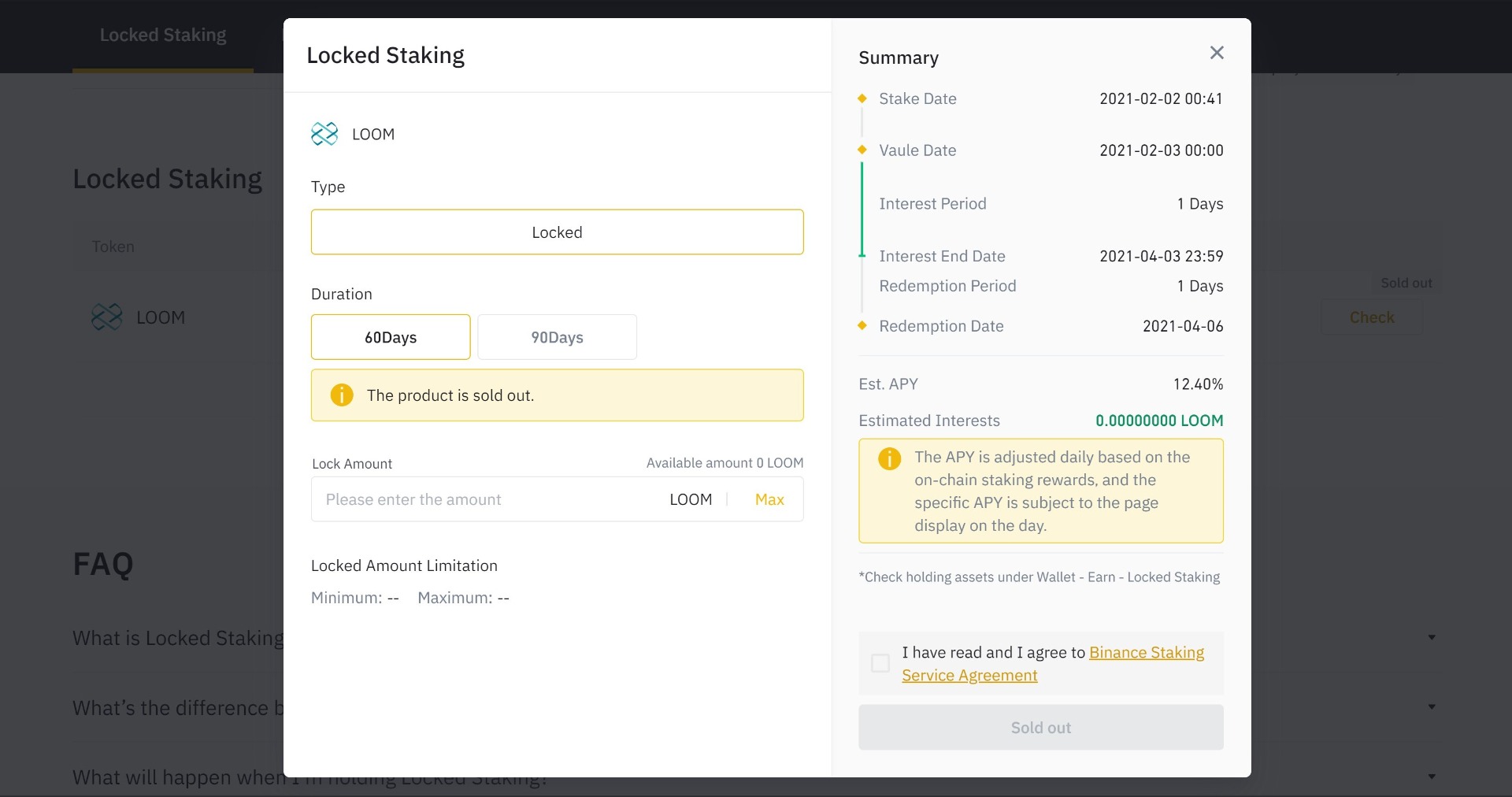Click Maximum limitation text

463,598
